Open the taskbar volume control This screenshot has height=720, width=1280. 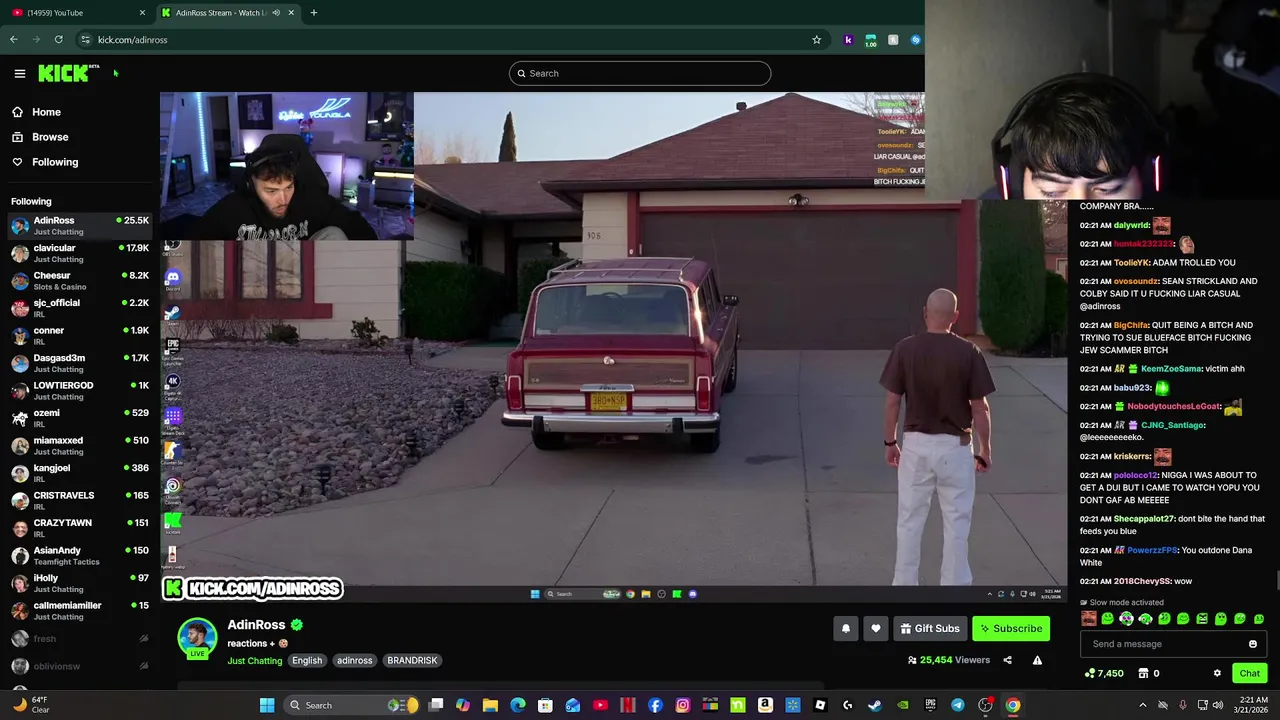(x=1218, y=705)
